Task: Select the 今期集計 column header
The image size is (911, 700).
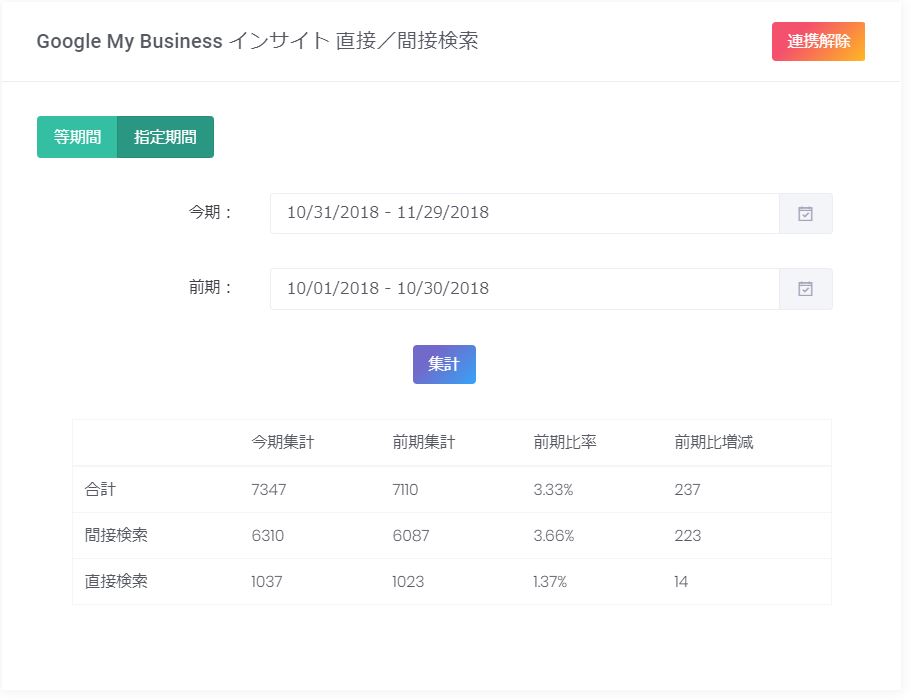Action: [283, 443]
